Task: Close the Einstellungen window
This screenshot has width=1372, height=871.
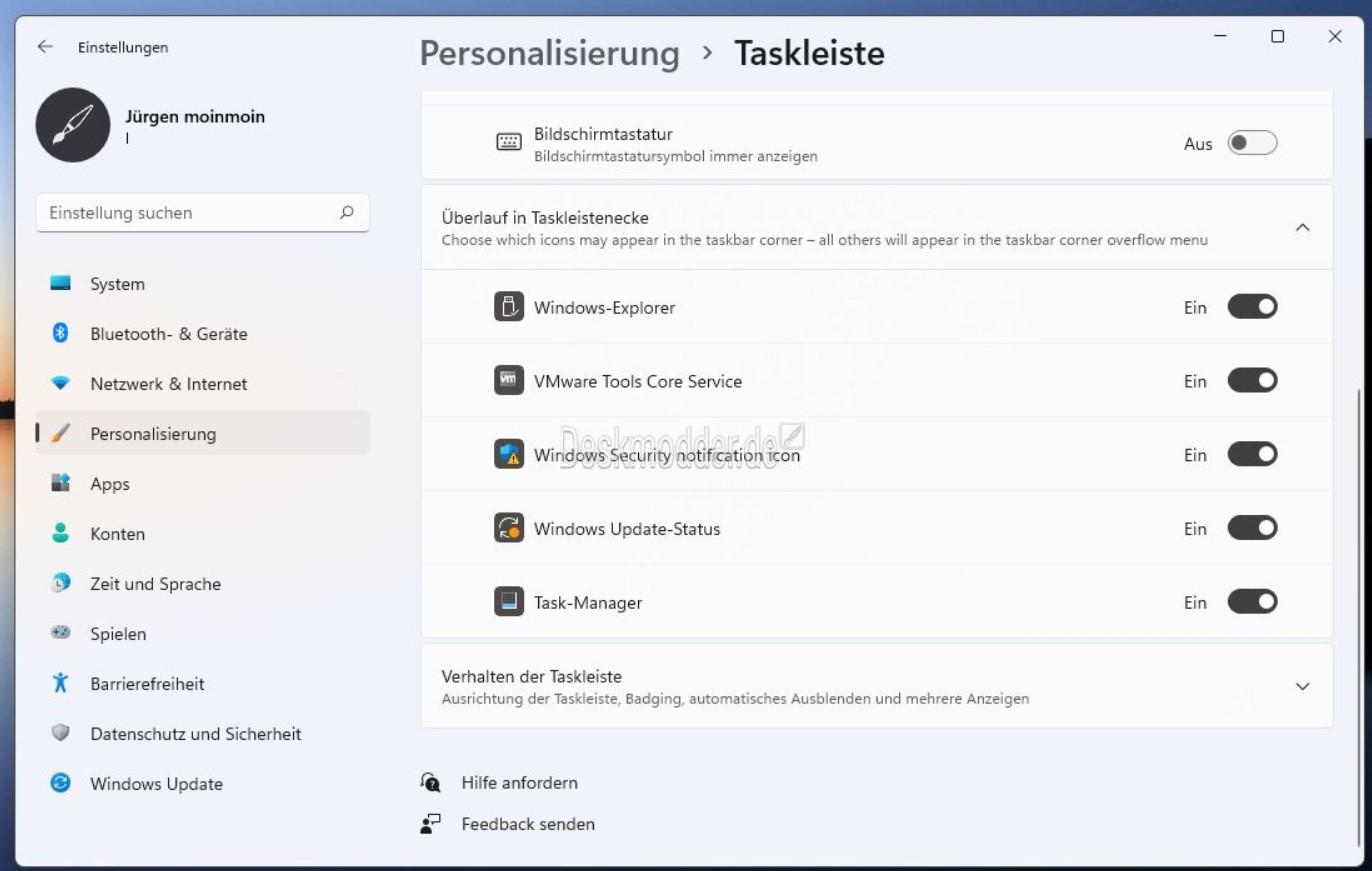Action: coord(1335,37)
